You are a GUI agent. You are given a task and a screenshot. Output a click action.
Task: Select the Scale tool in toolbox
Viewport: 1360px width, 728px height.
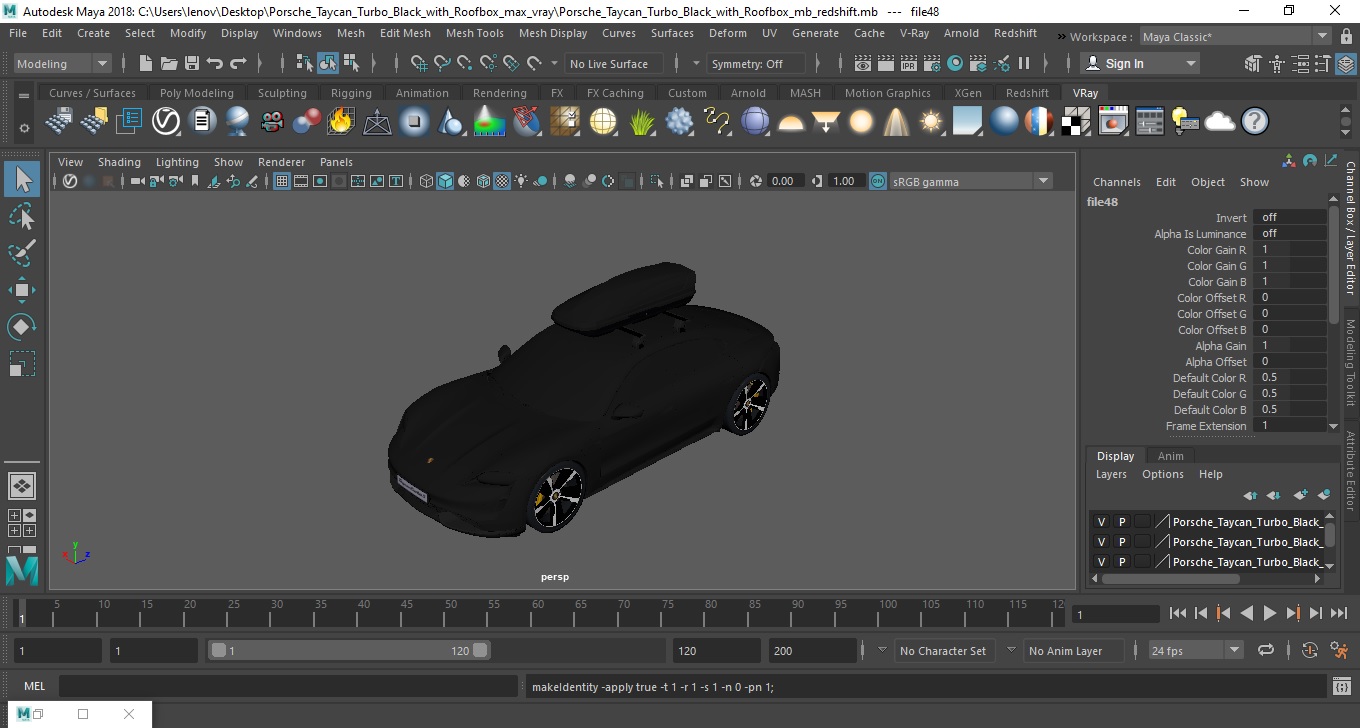(22, 364)
